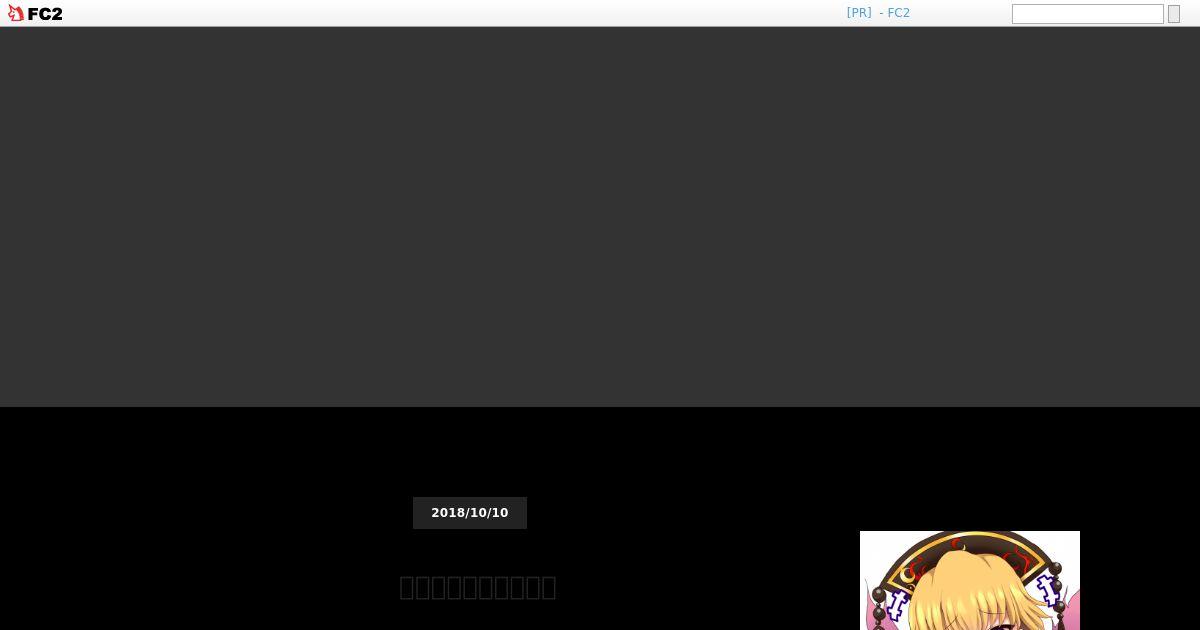The image size is (1200, 630).
Task: Open the post dated 2018/10/10
Action: pos(470,513)
